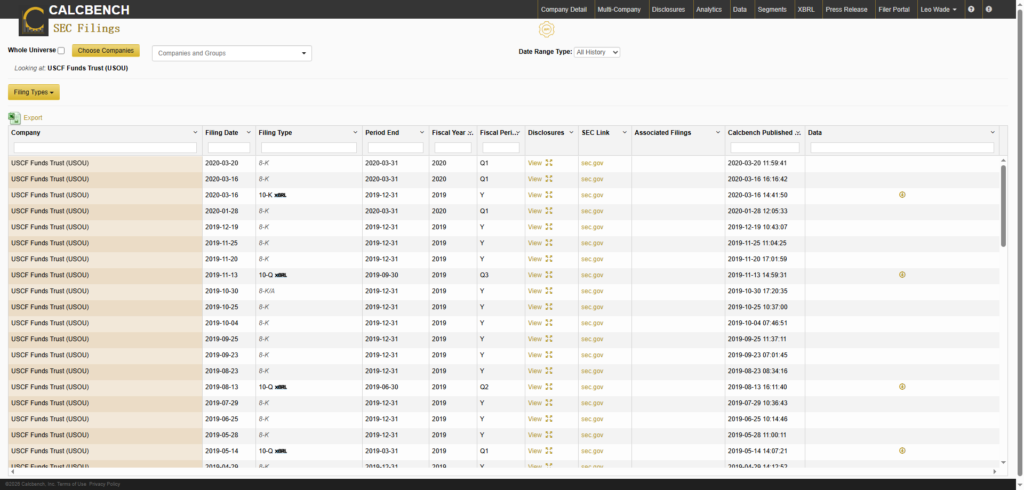Open the Companies and Groups dropdown
This screenshot has width=1024, height=490.
pyautogui.click(x=232, y=53)
